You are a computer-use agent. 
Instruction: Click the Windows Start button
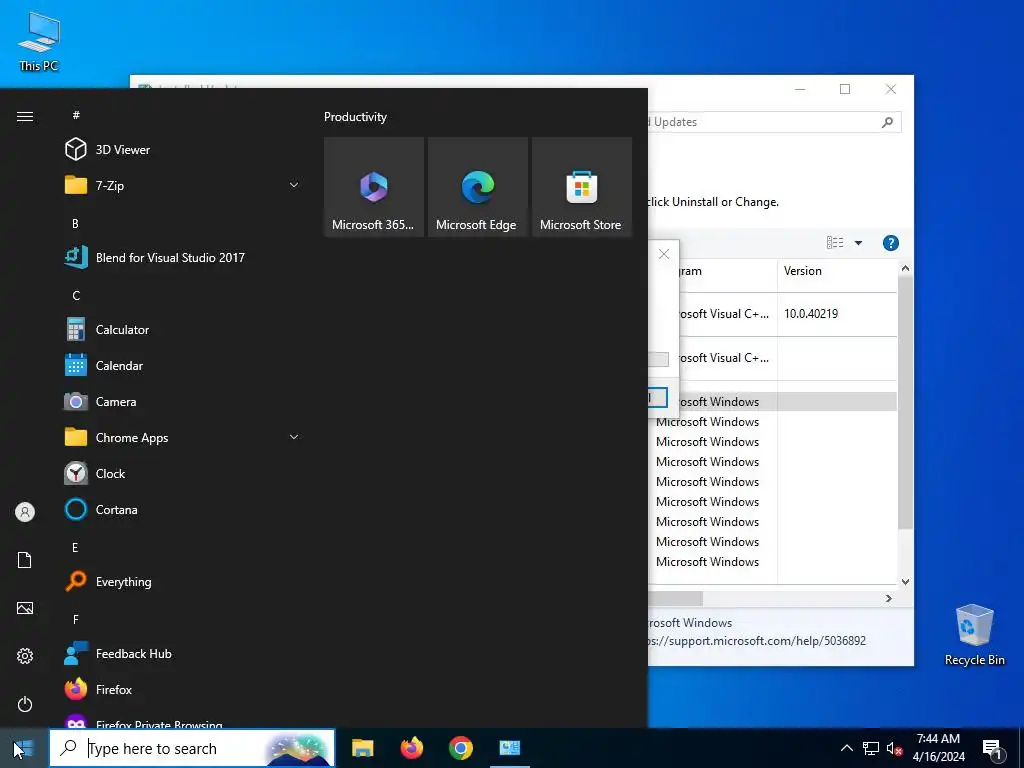tap(24, 748)
